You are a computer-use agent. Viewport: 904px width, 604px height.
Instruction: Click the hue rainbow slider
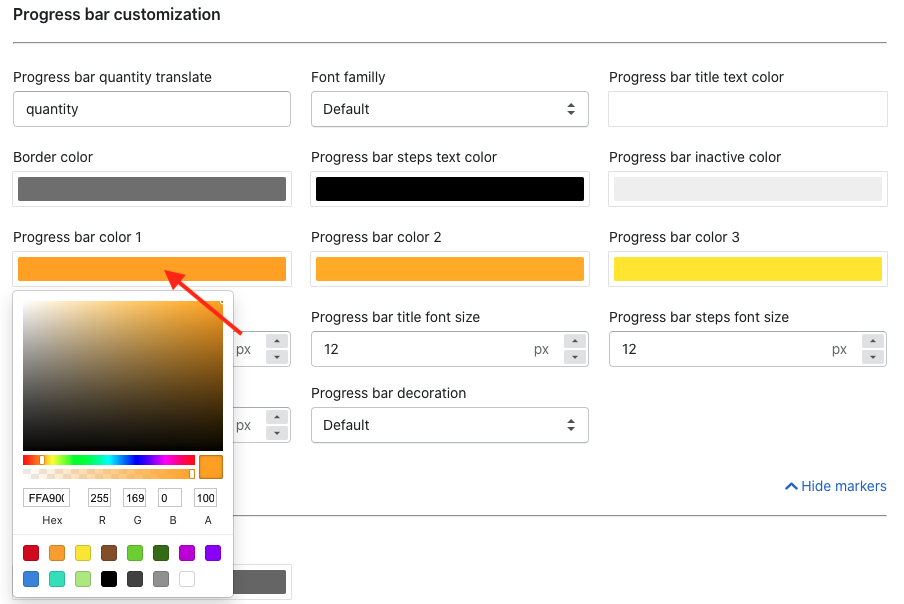109,460
